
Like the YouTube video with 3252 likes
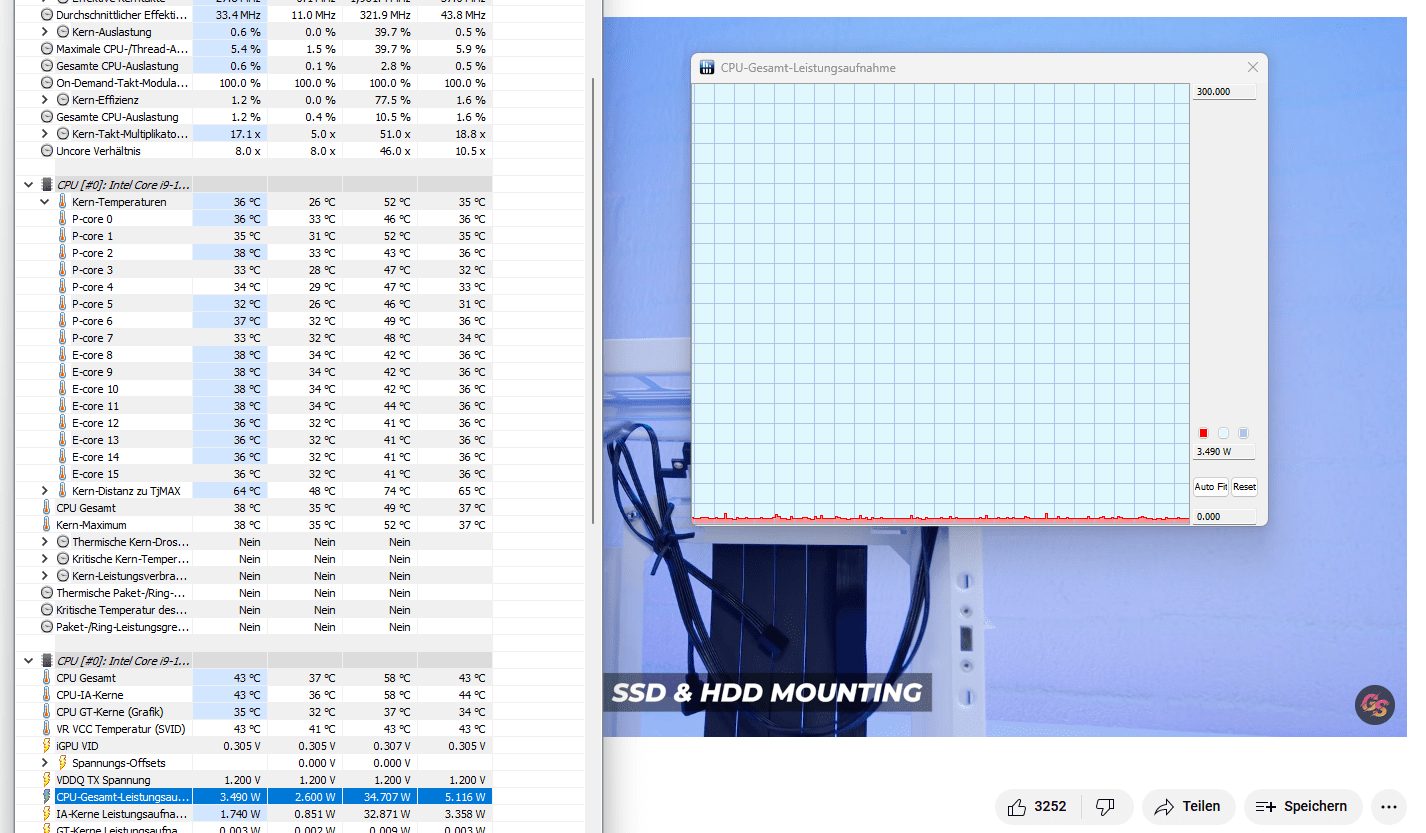pyautogui.click(x=1037, y=806)
